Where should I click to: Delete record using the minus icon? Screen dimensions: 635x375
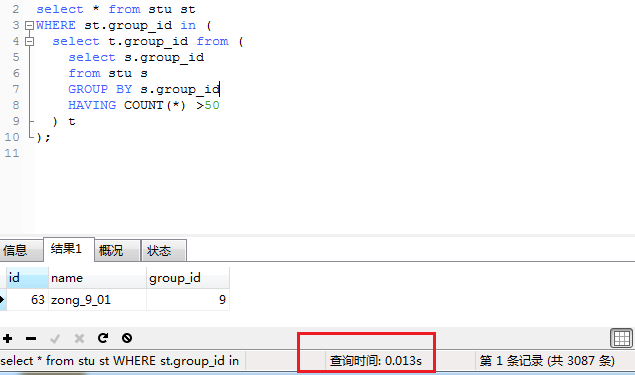tap(31, 338)
